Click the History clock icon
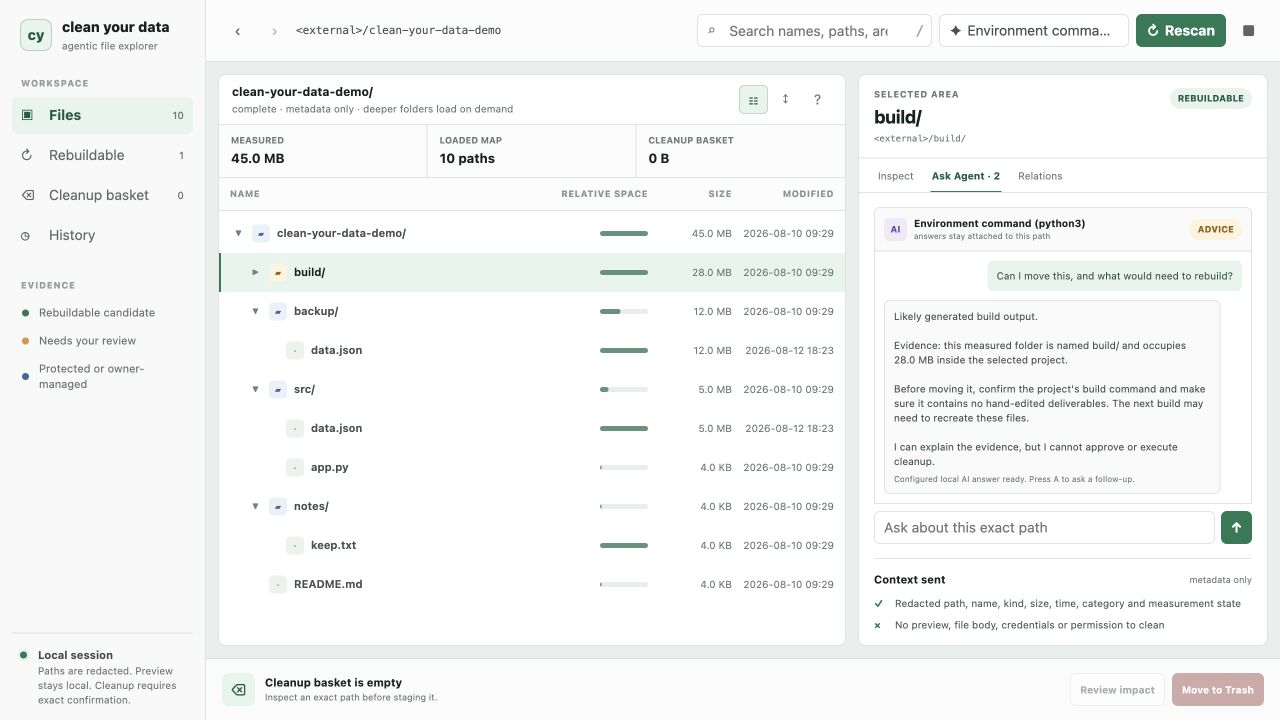This screenshot has height=720, width=1280. (27, 235)
